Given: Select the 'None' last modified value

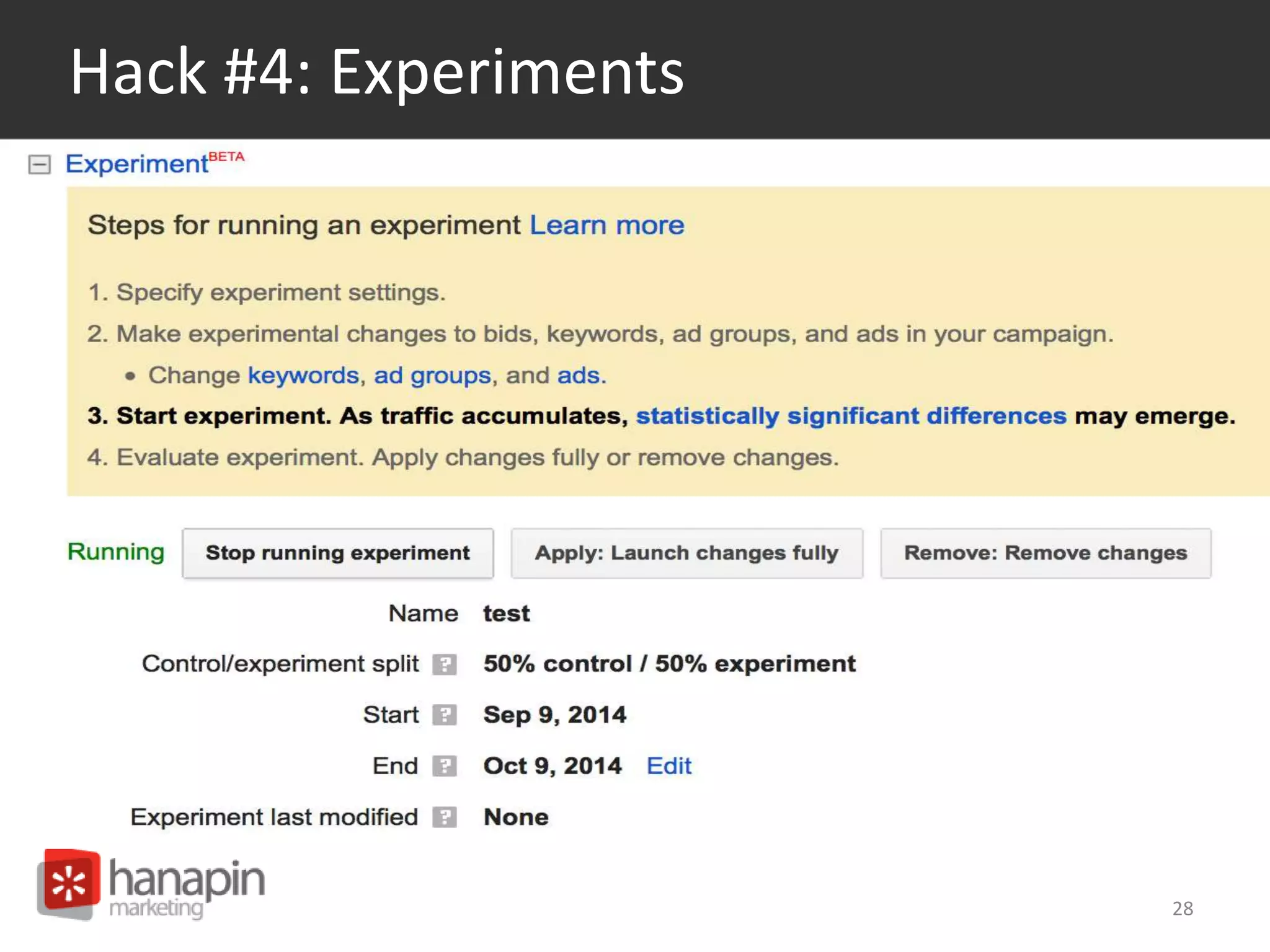Looking at the screenshot, I should coord(516,818).
